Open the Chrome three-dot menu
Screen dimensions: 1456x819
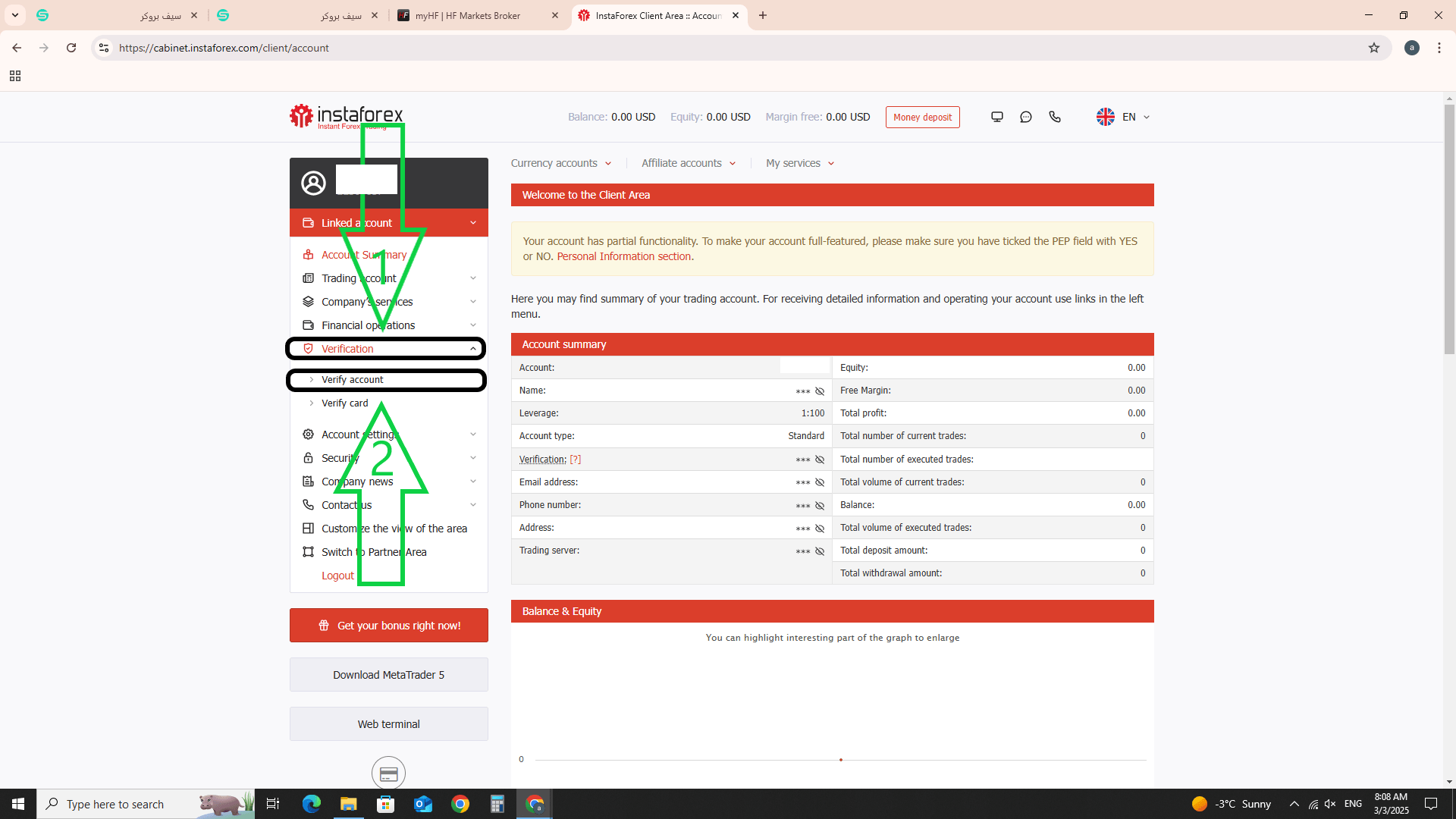tap(1439, 48)
